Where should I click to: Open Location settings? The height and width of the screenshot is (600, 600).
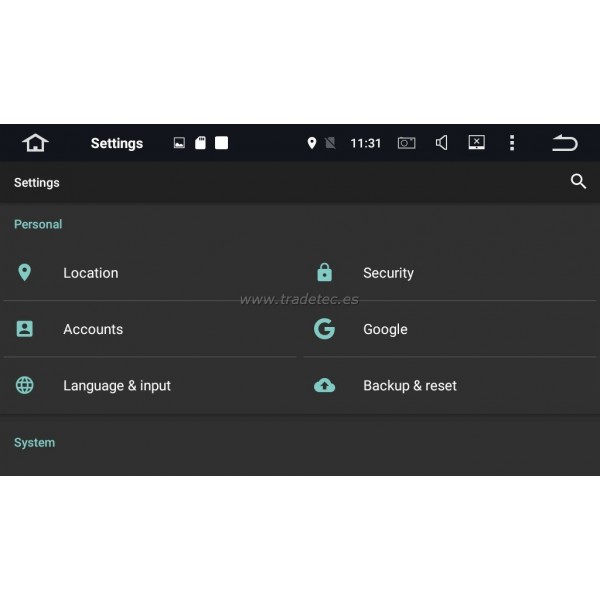point(90,273)
